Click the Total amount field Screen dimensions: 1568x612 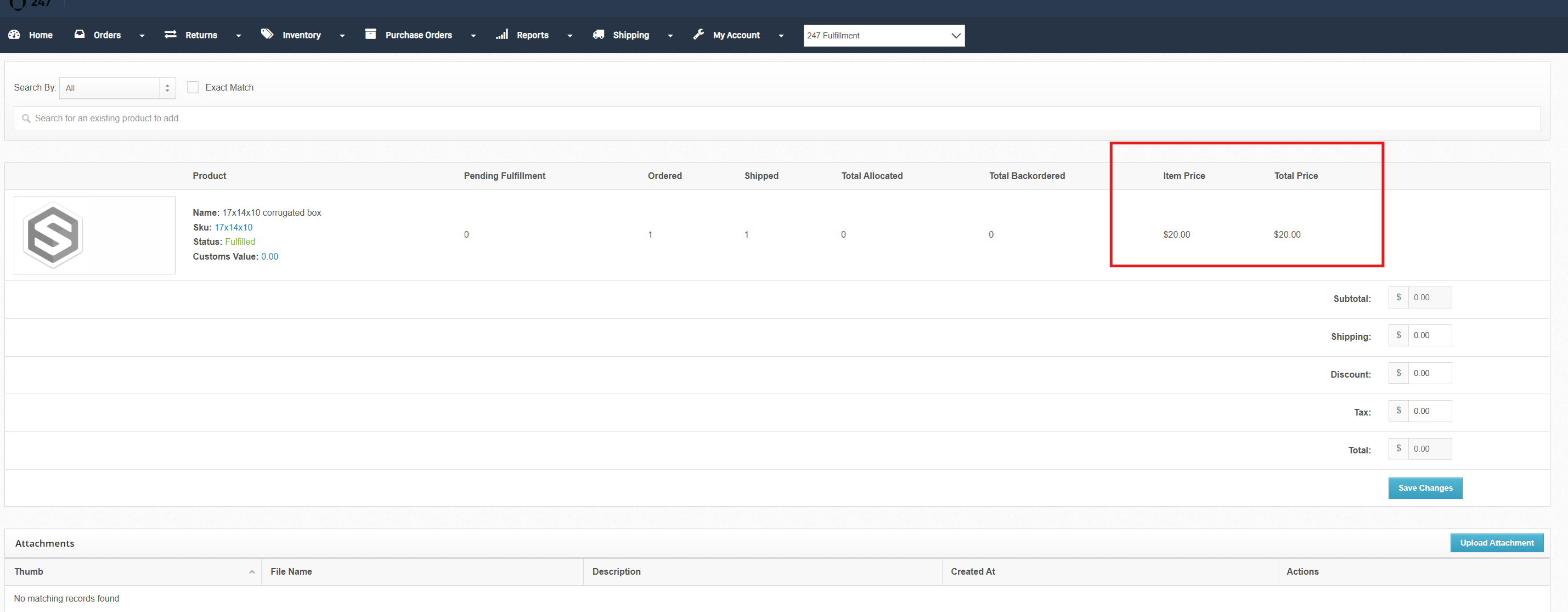tap(1430, 450)
